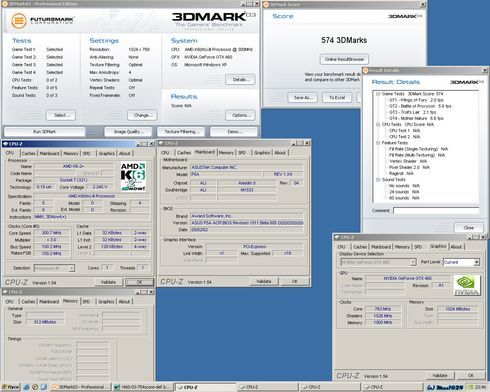Viewport: 490px width, 392px height.
Task: Select 'GT4 - Mother Nature' result row
Action: coord(416,118)
